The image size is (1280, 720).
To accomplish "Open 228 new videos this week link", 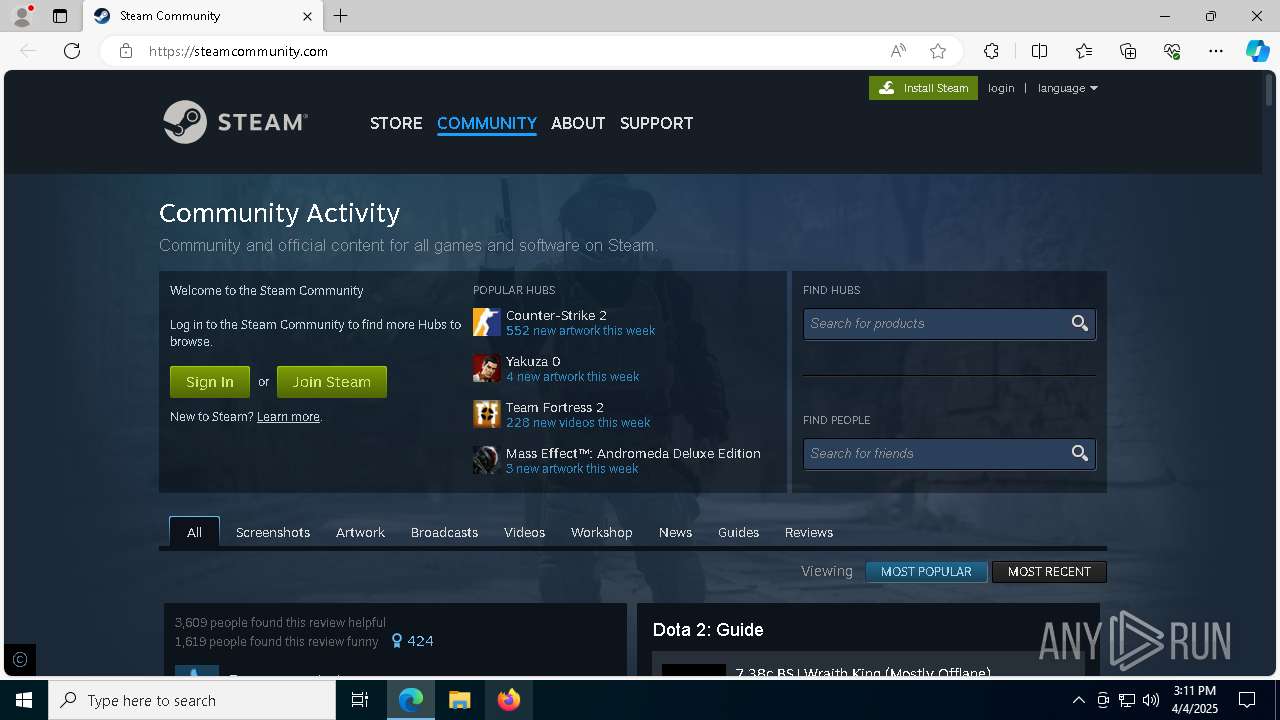I will 578,423.
